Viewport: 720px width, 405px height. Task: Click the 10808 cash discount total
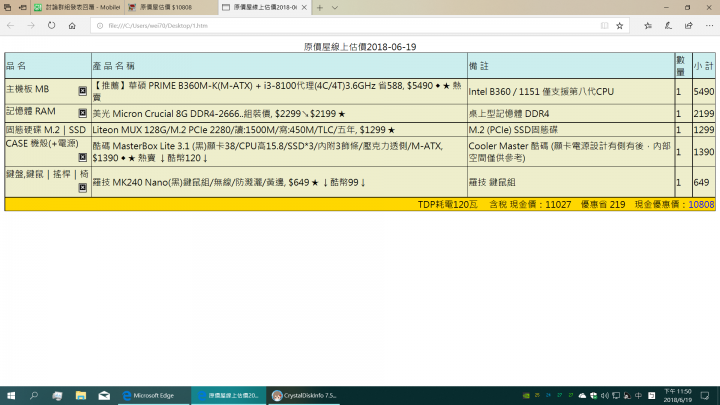tap(701, 204)
